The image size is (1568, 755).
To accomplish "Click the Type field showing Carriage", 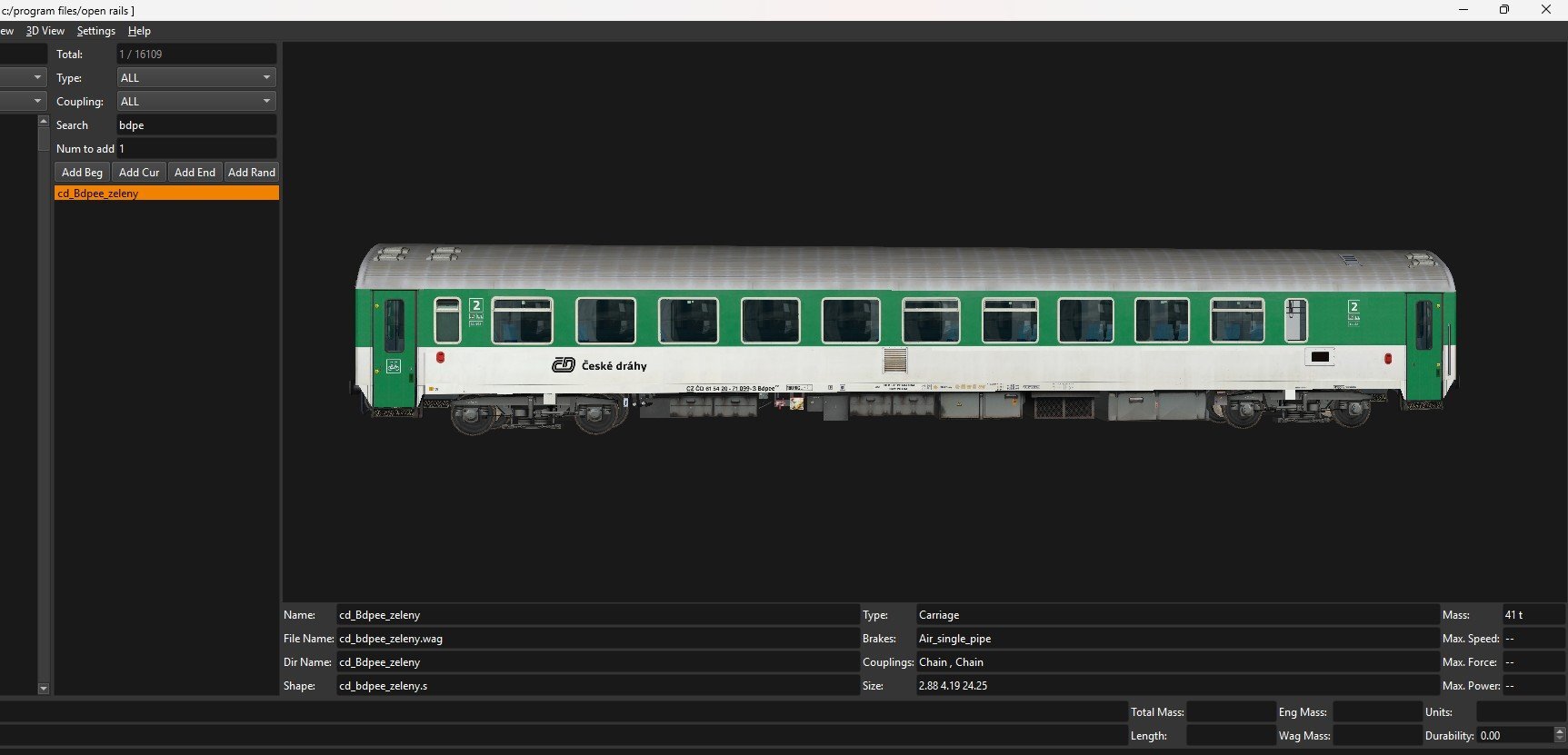I will coord(1177,615).
